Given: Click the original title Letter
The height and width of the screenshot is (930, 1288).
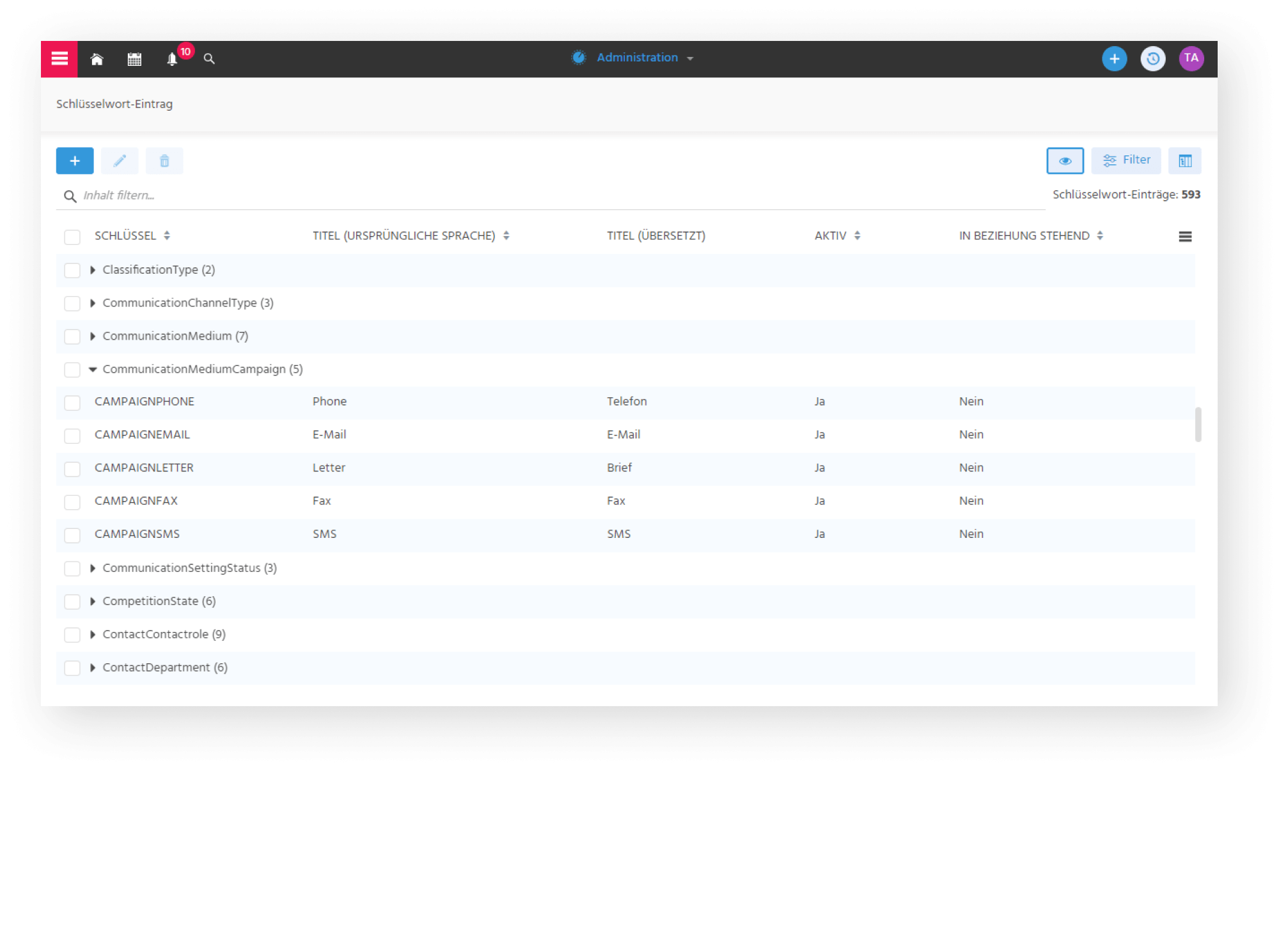Looking at the screenshot, I should tap(329, 468).
